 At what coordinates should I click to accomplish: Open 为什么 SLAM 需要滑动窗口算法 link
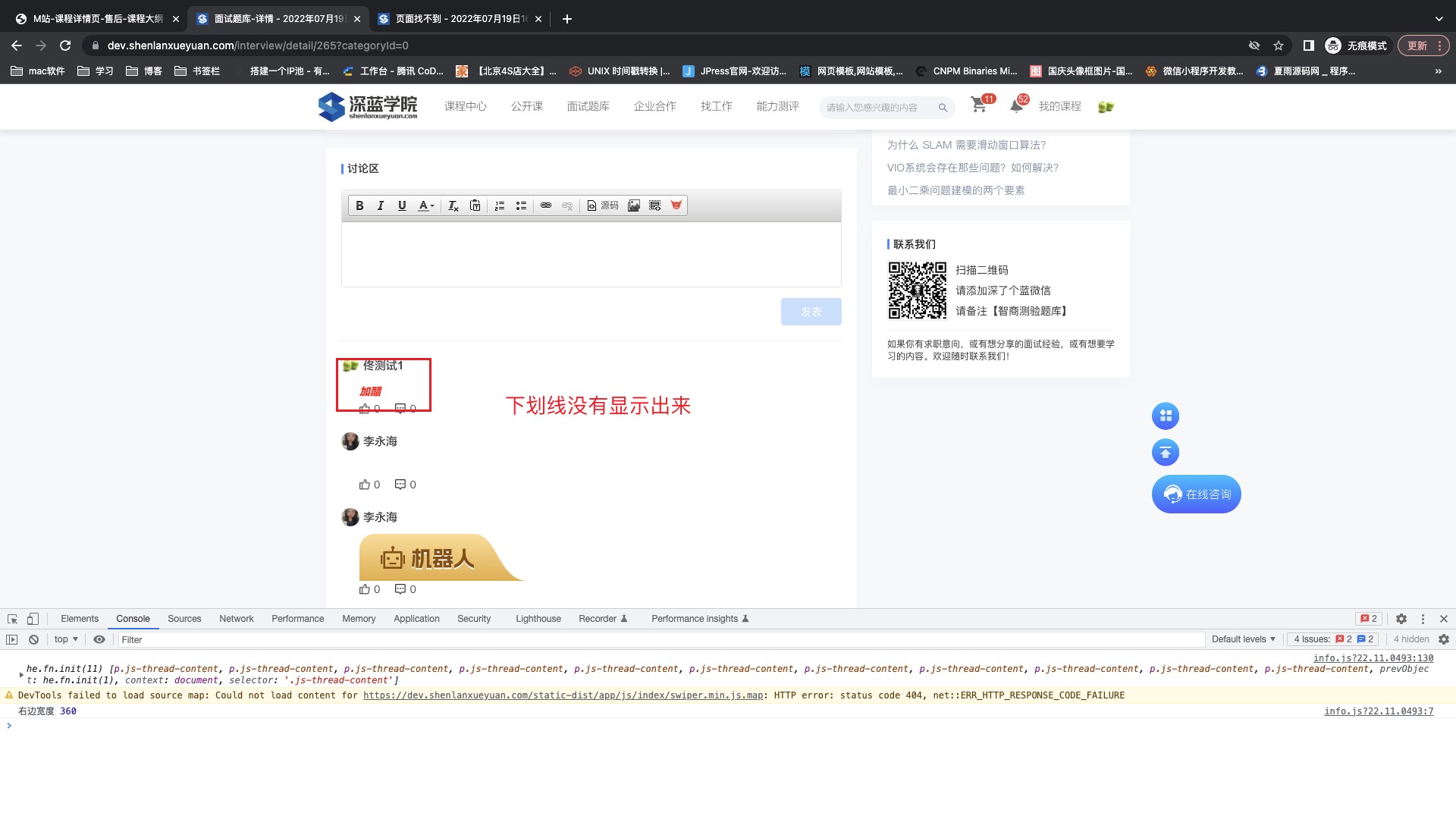[966, 145]
